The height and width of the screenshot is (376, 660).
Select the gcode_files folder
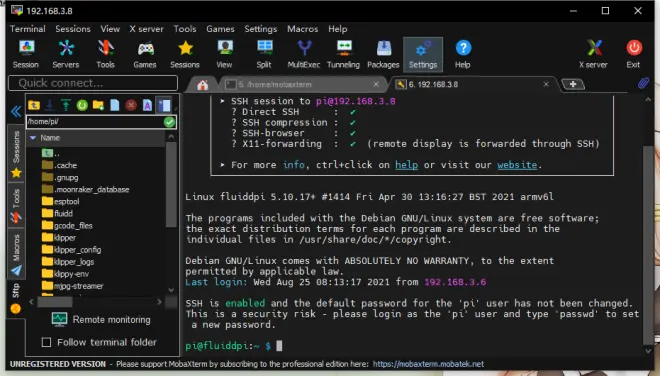[67, 226]
